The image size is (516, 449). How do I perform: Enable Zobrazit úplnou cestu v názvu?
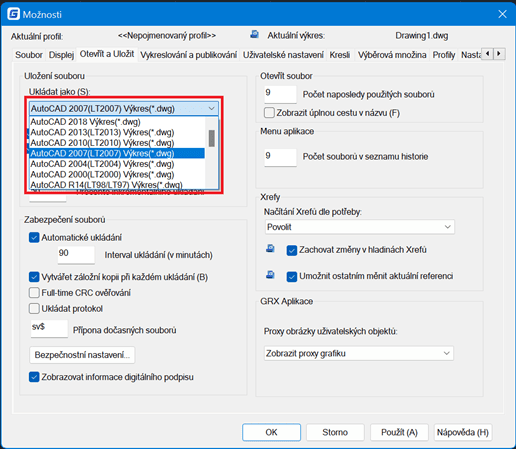pyautogui.click(x=269, y=113)
